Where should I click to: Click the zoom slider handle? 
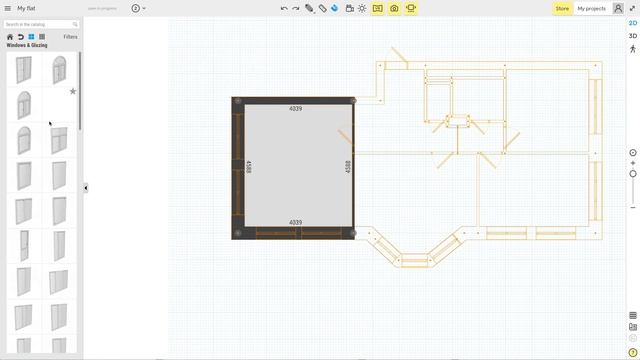point(633,174)
